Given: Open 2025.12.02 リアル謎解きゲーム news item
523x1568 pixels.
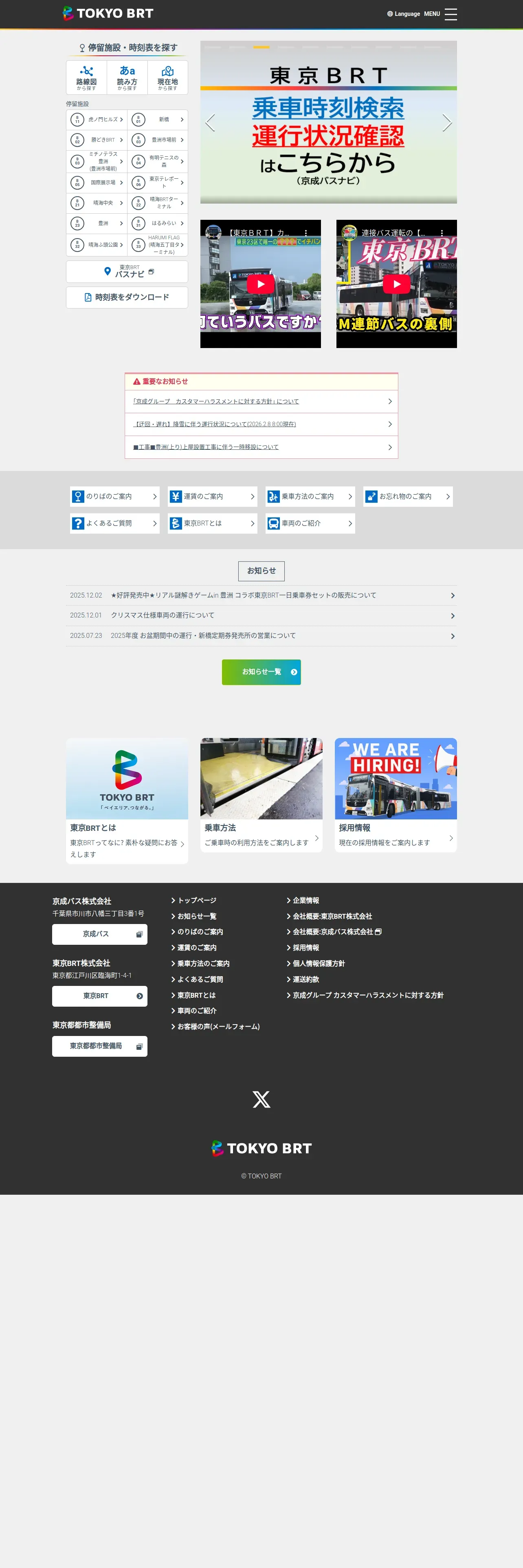Looking at the screenshot, I should tap(261, 595).
